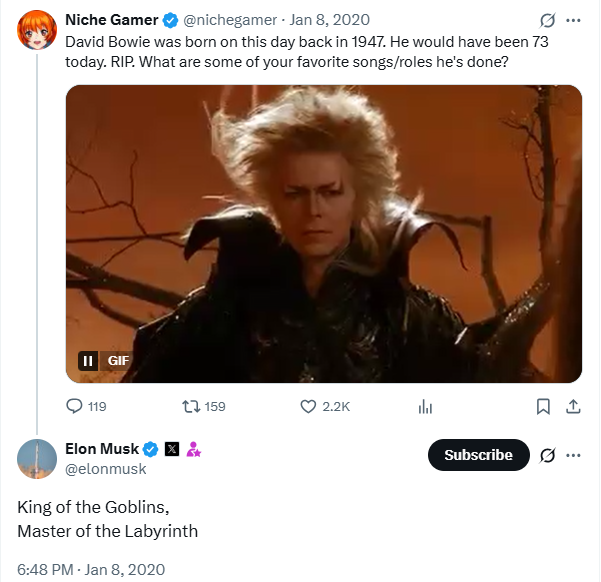Click the Grok icon on the Niche Gamer tweet
Image resolution: width=601 pixels, height=582 pixels.
pos(546,20)
